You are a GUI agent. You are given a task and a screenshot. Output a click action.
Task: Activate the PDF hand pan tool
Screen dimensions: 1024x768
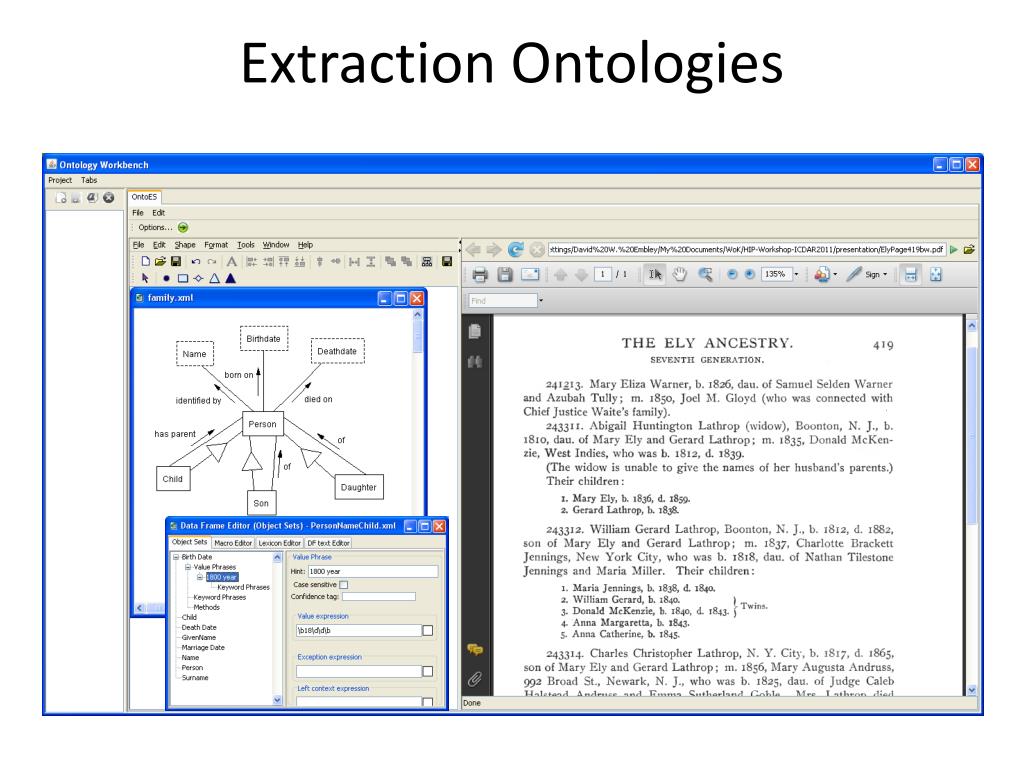(680, 274)
